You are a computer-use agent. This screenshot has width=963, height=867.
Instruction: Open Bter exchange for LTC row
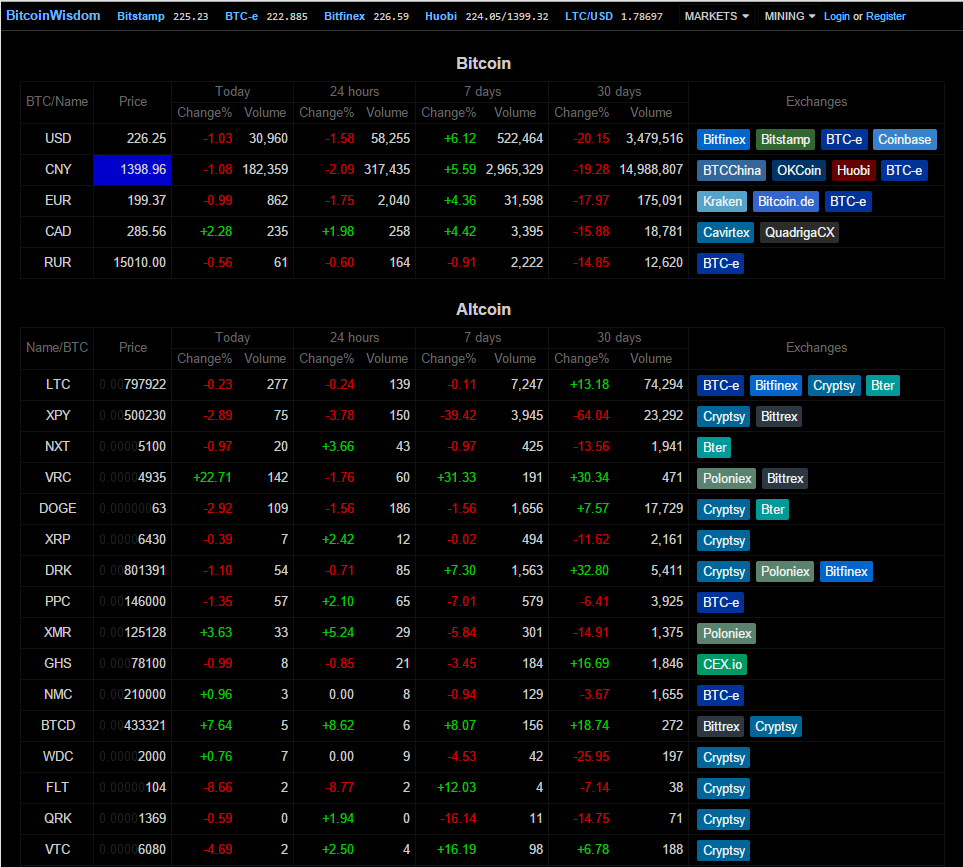tap(883, 386)
